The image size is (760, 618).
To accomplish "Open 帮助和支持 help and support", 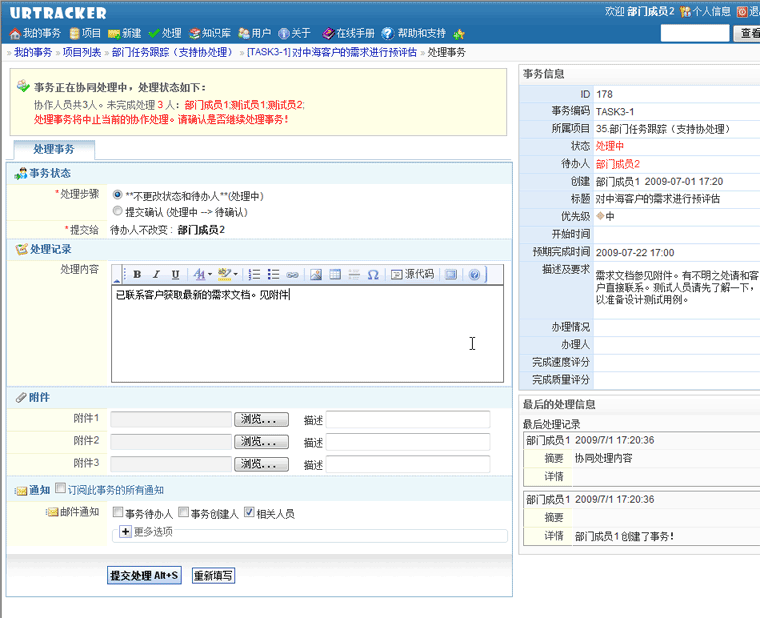I will (x=413, y=33).
